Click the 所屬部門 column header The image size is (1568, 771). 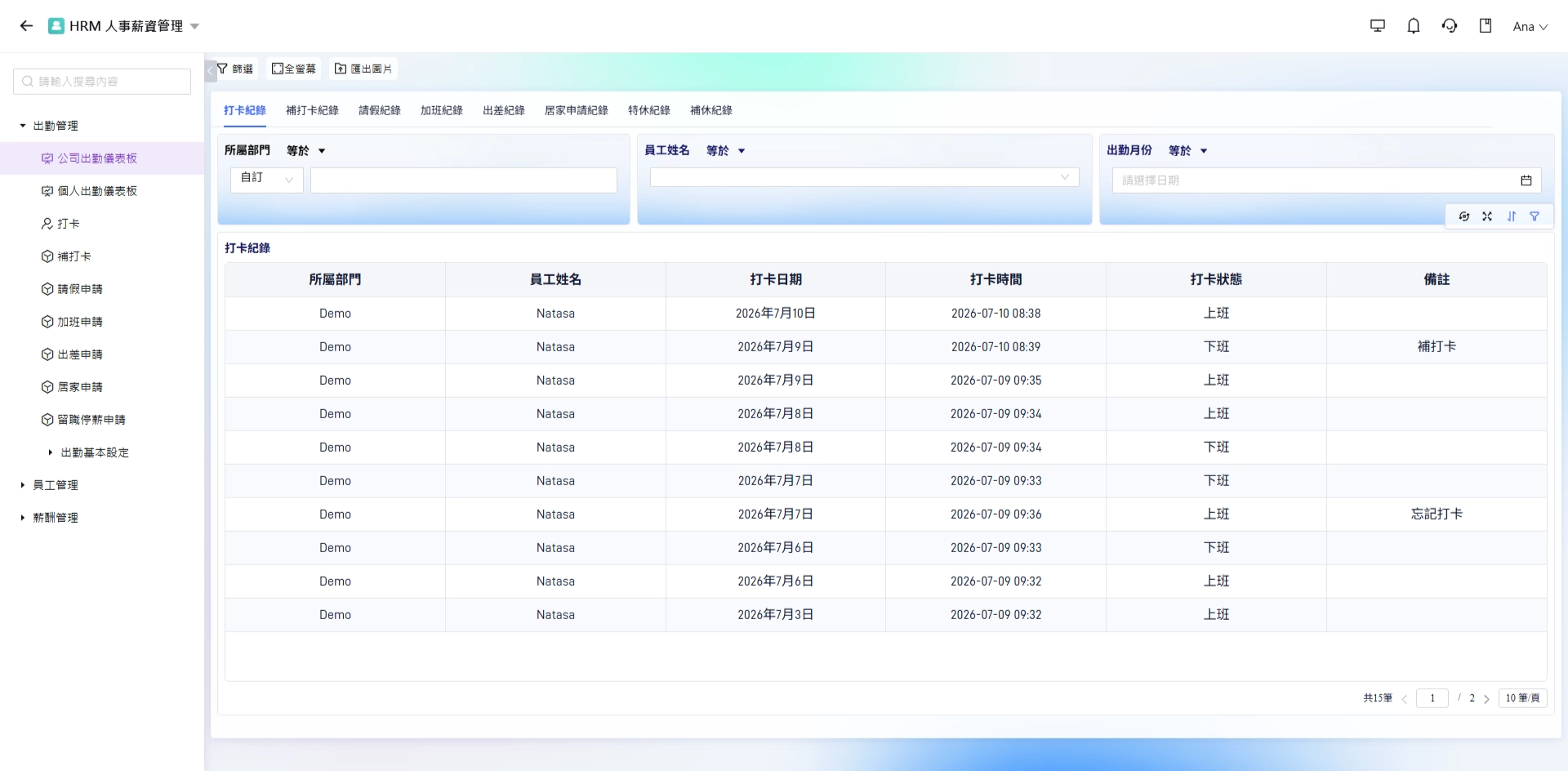coord(335,279)
